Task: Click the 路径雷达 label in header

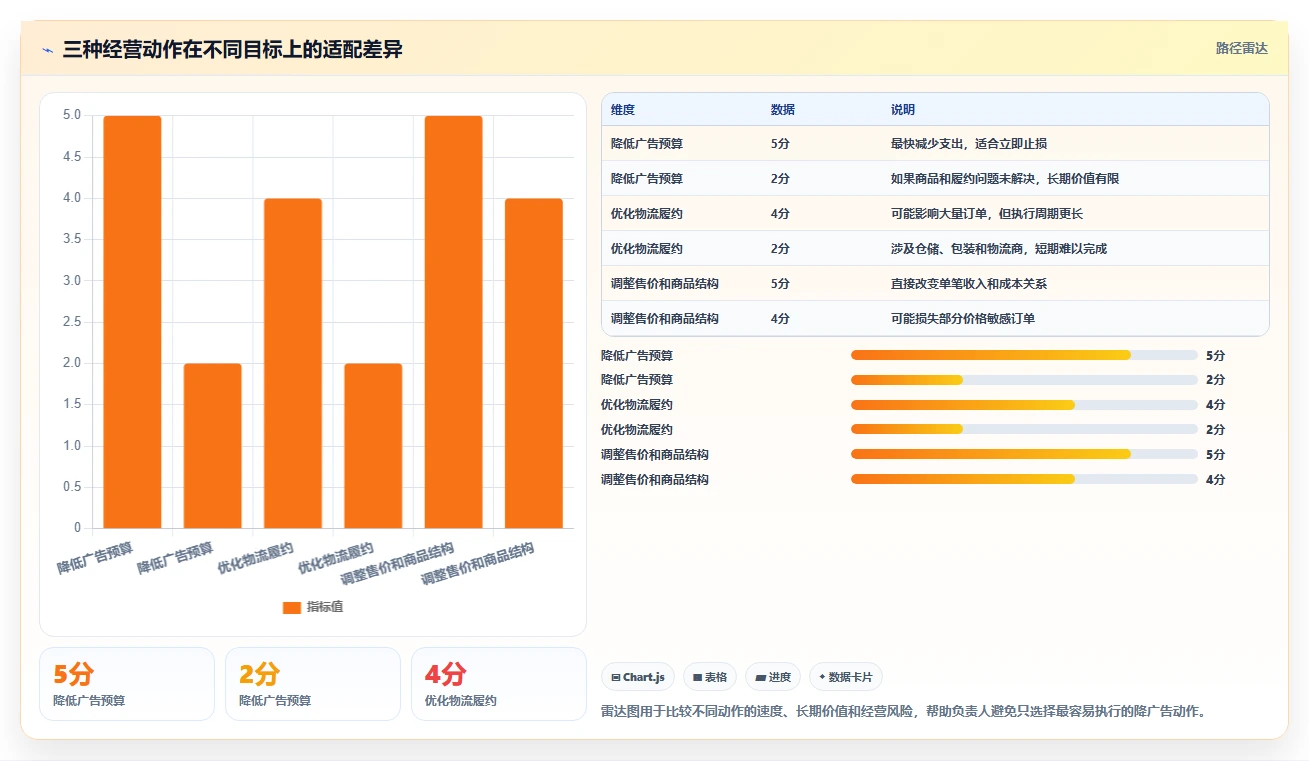Action: pyautogui.click(x=1241, y=48)
